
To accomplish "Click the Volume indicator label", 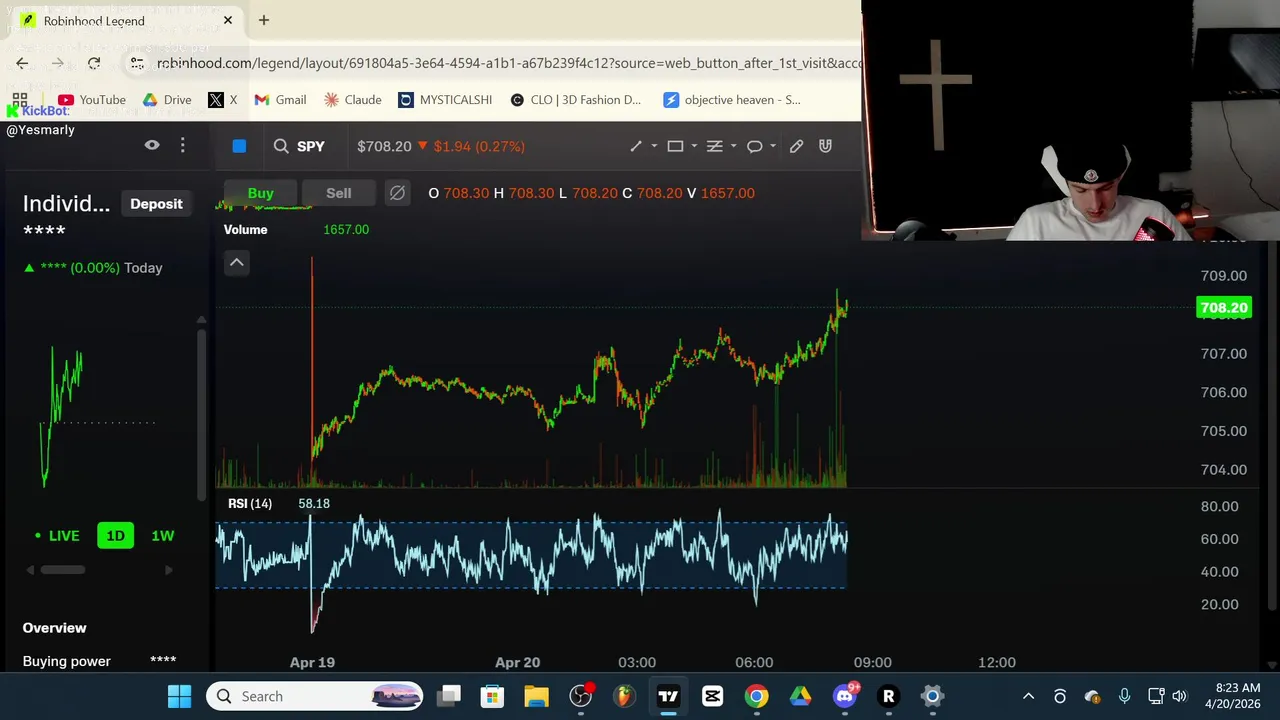I will coord(245,230).
